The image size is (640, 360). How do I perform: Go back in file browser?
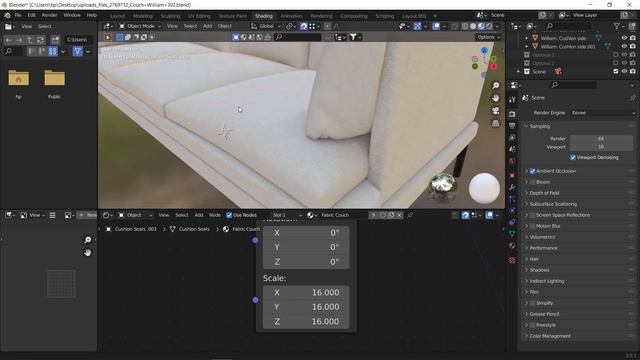pos(9,40)
